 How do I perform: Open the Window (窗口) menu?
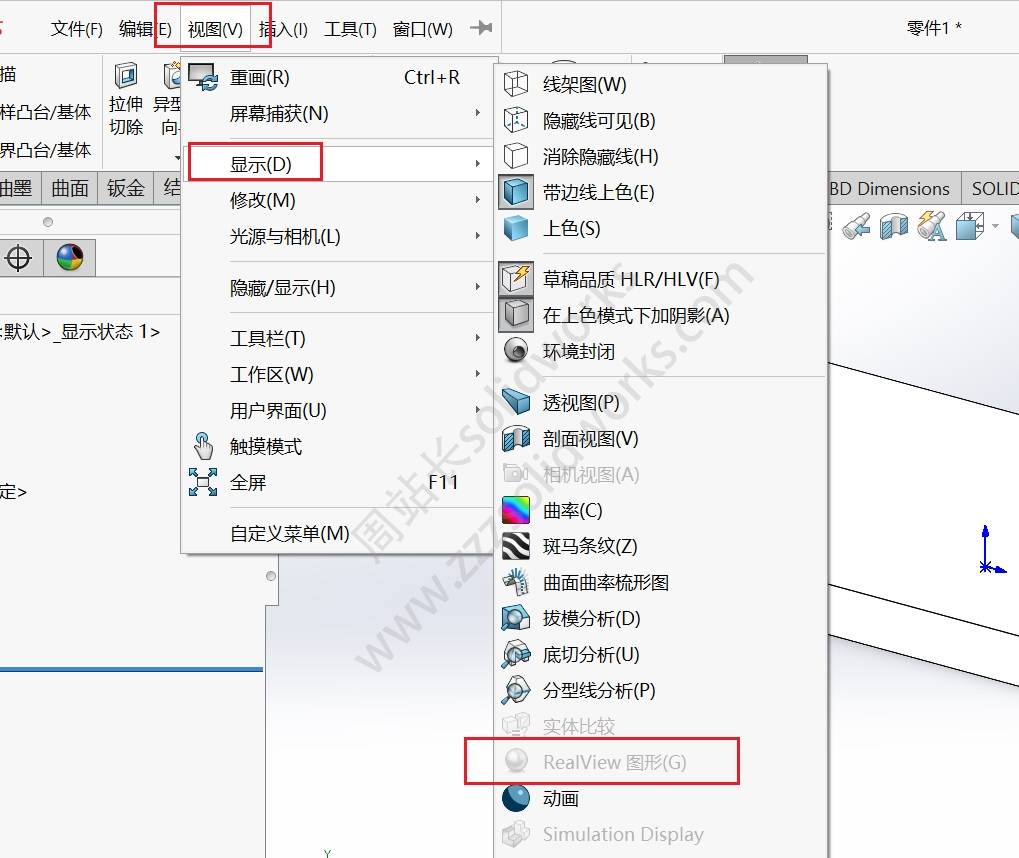pyautogui.click(x=422, y=29)
